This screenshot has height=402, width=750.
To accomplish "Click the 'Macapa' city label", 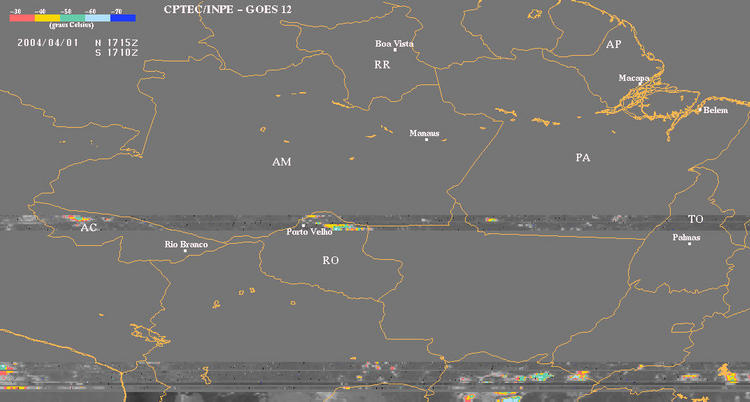I will coord(634,78).
